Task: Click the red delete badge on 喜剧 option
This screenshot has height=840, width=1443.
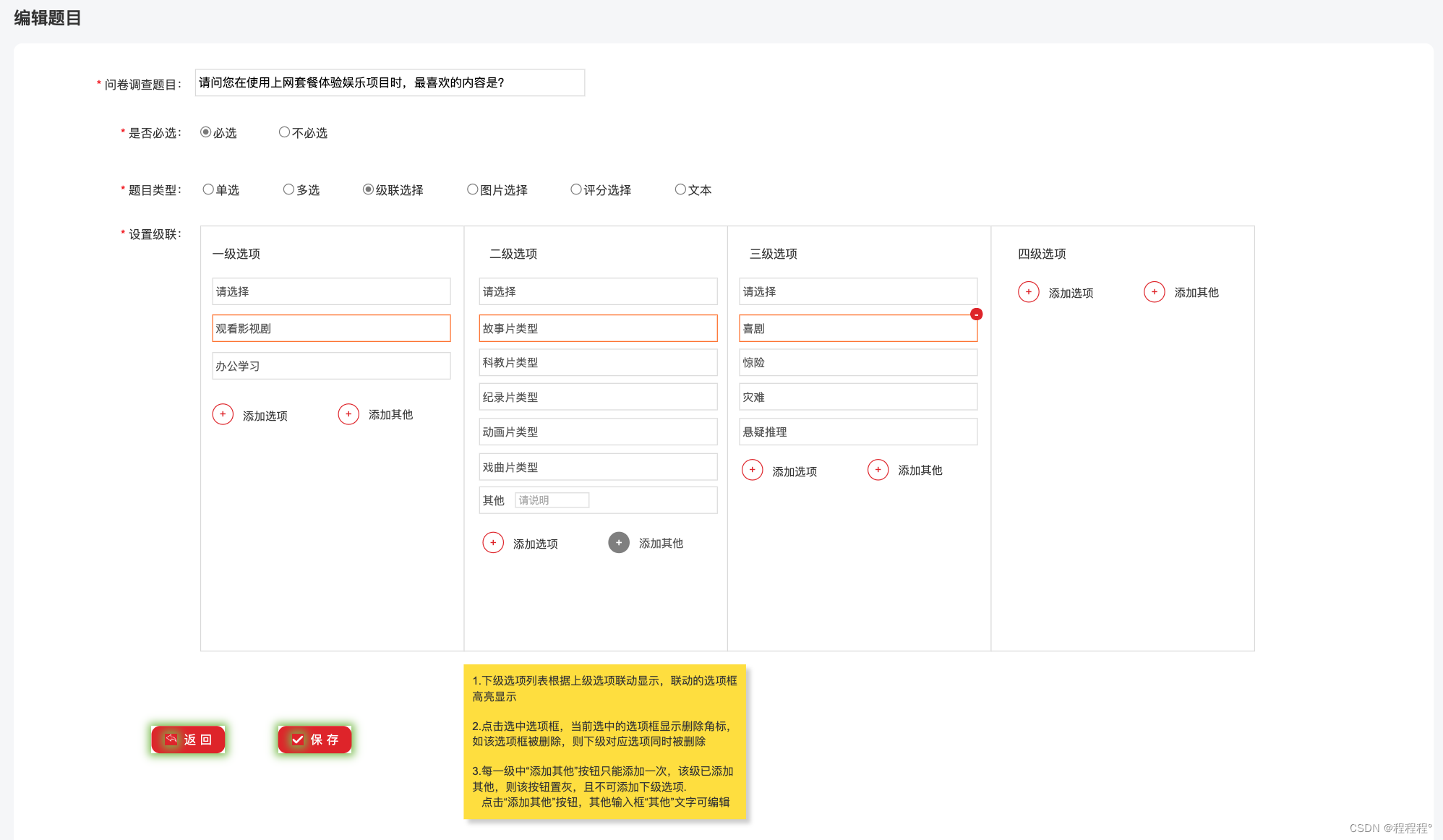Action: pos(976,314)
